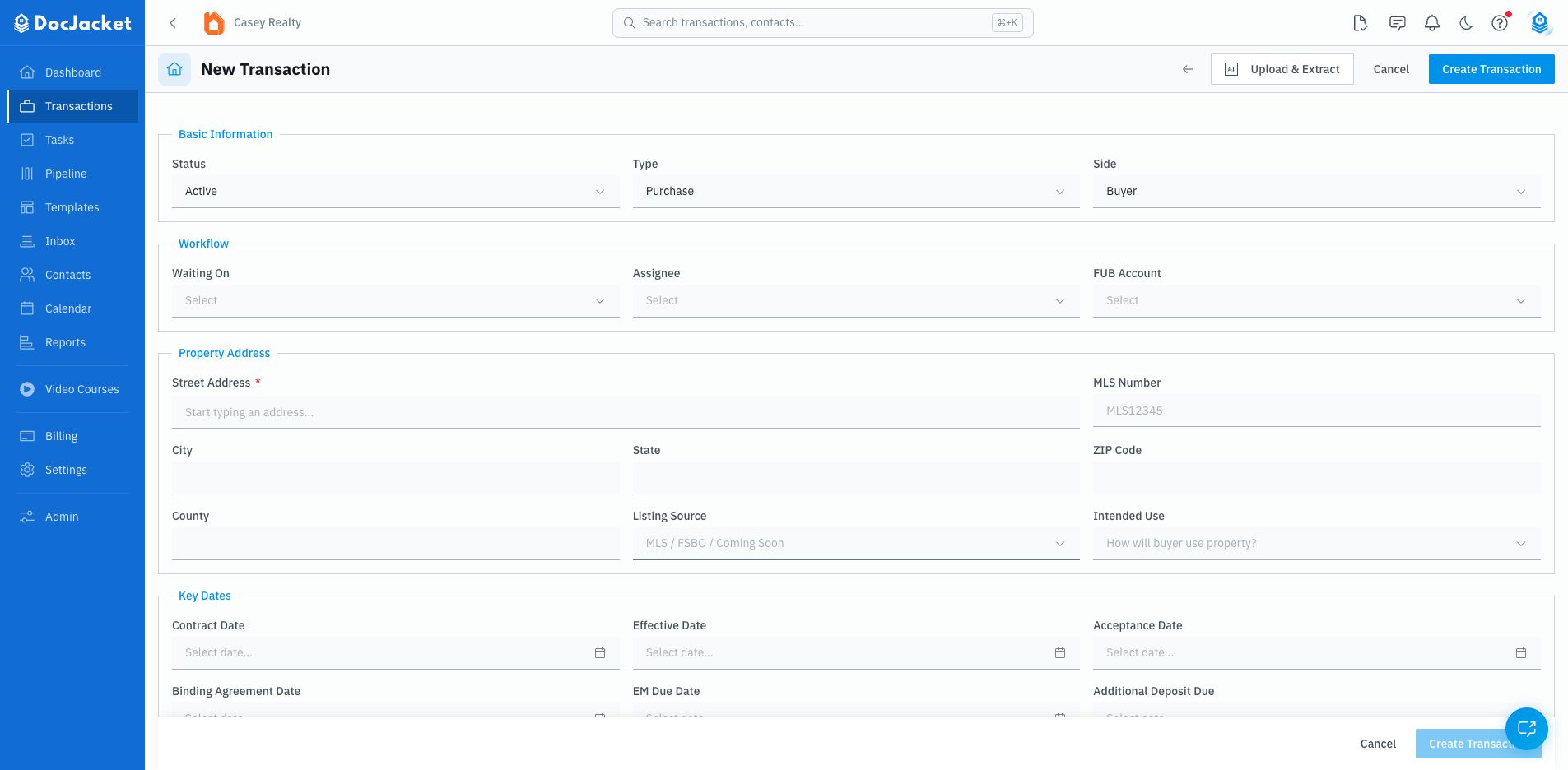Open the notifications bell

[1432, 23]
